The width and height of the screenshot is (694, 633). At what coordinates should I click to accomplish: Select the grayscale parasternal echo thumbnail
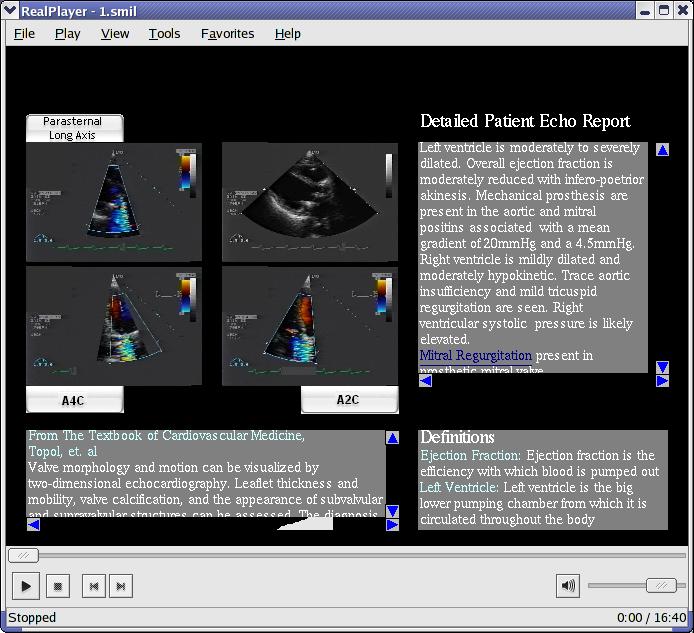(310, 202)
